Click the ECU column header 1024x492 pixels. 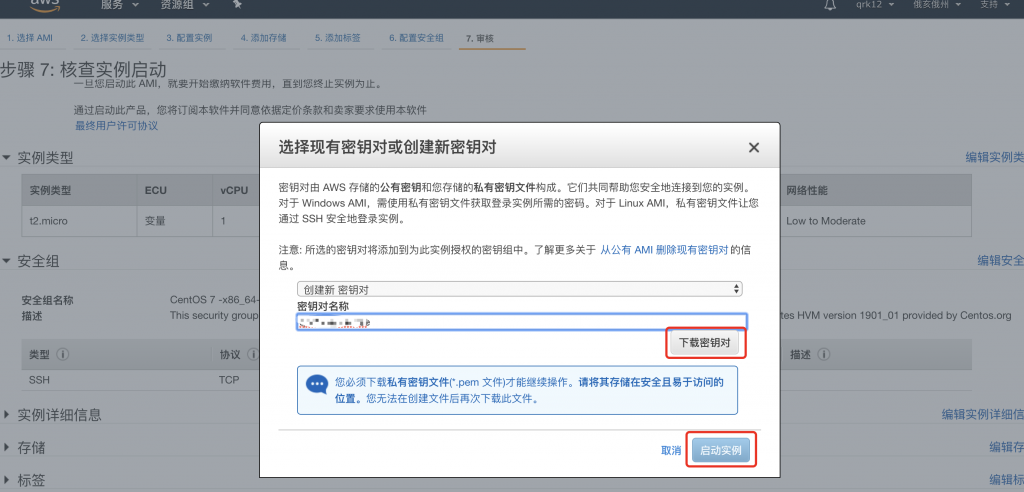coord(155,190)
